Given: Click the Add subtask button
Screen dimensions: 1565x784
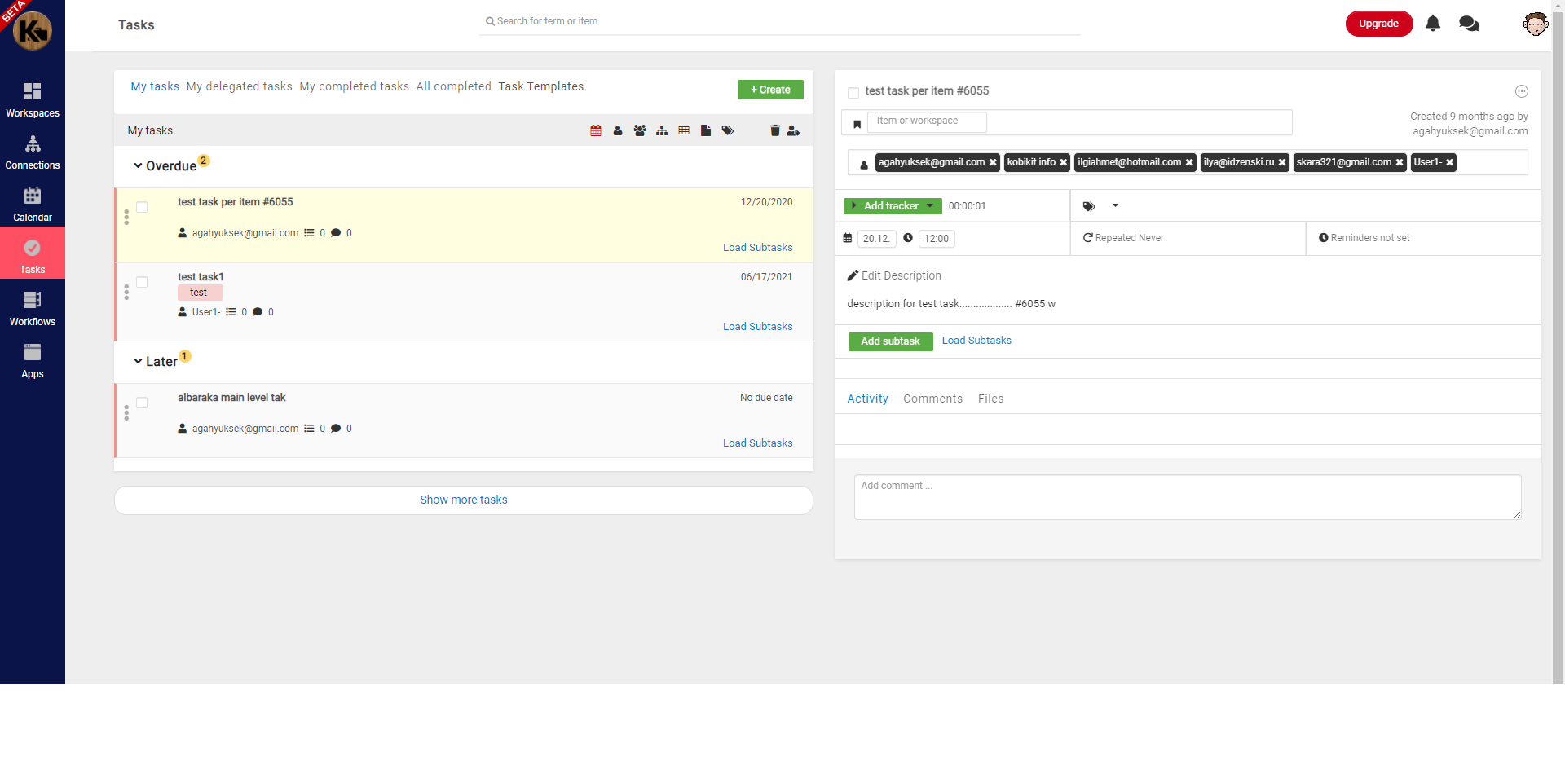Looking at the screenshot, I should [890, 341].
